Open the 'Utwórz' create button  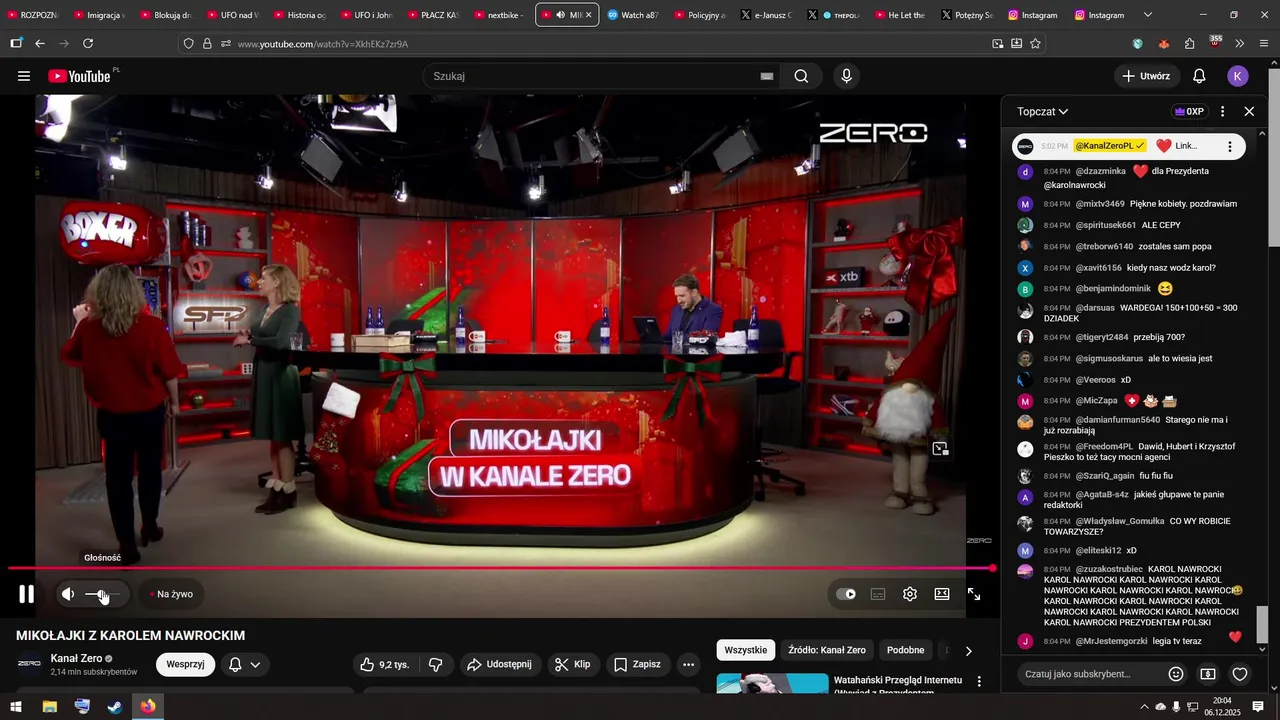coord(1146,76)
